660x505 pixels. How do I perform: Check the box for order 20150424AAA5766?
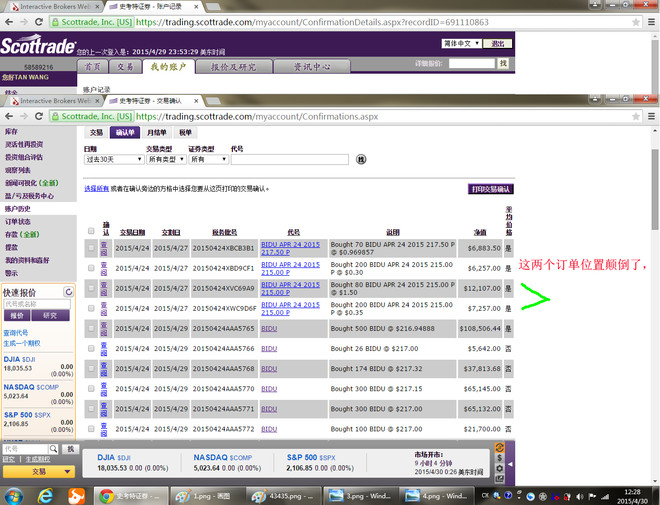tap(91, 348)
